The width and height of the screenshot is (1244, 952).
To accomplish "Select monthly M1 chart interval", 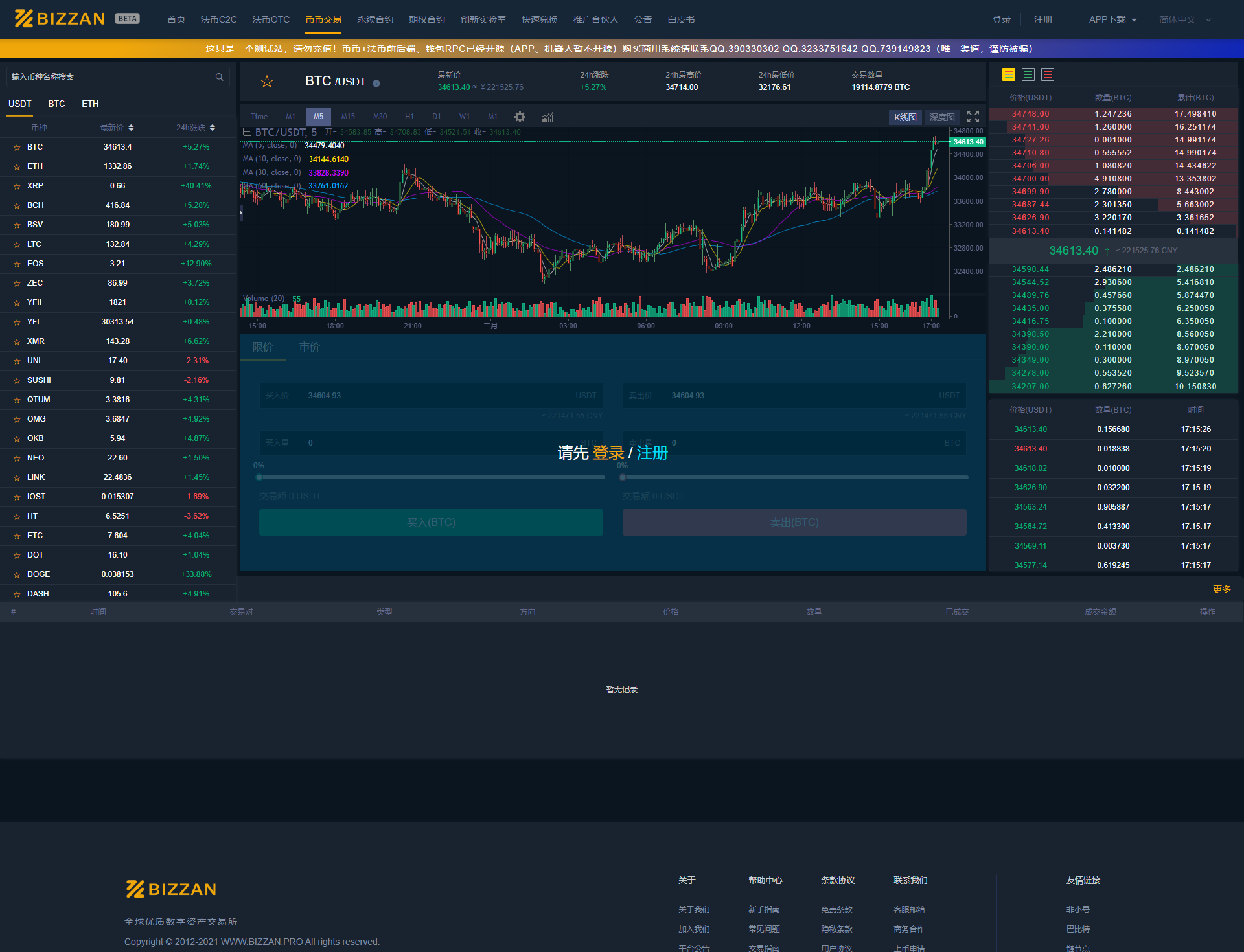I will [492, 117].
